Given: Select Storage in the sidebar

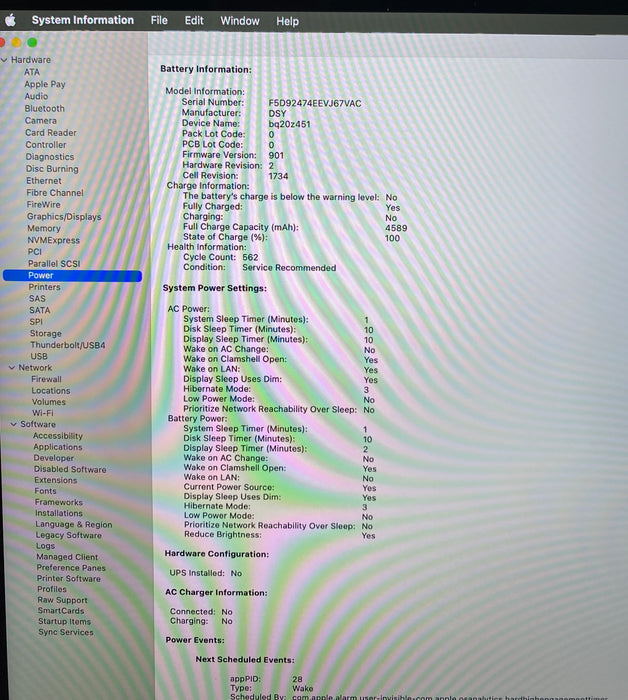Looking at the screenshot, I should tap(46, 333).
